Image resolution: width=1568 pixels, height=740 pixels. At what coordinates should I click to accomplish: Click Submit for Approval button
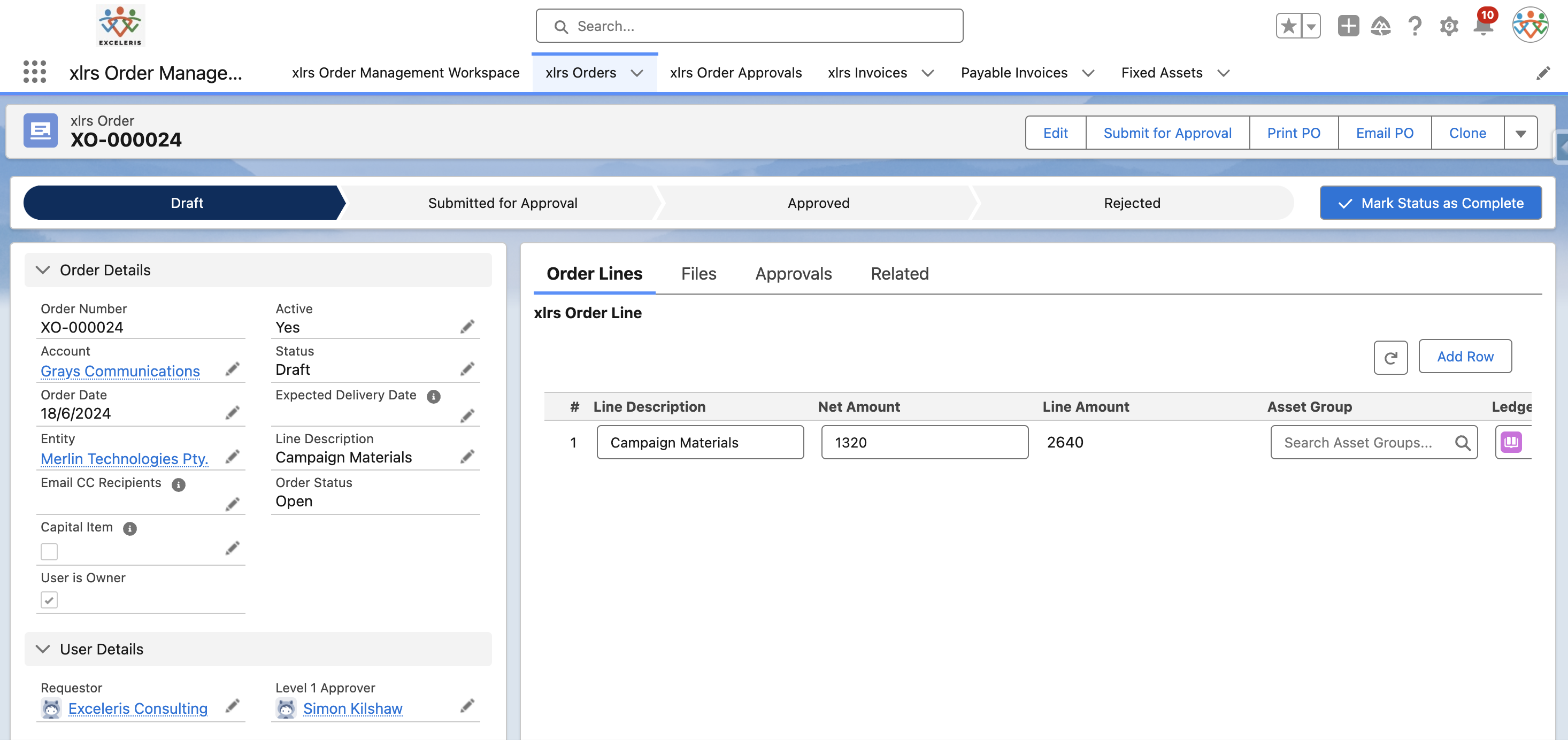pyautogui.click(x=1167, y=133)
